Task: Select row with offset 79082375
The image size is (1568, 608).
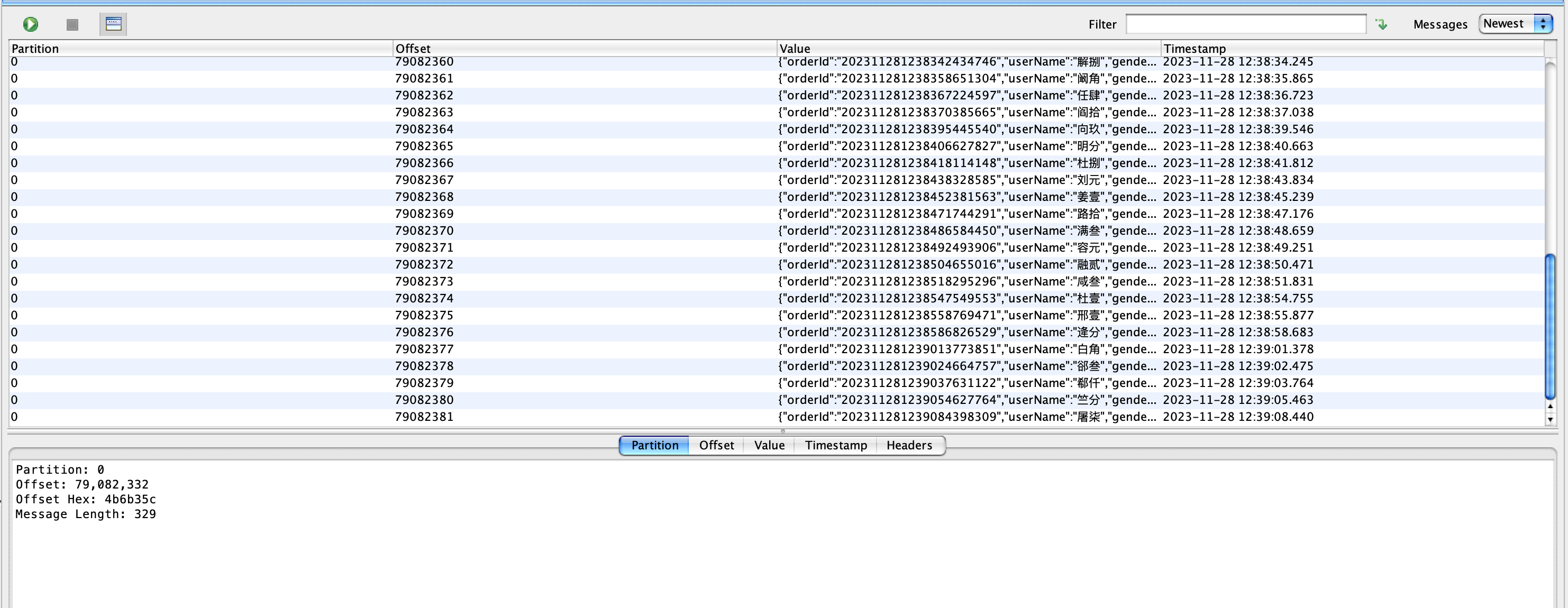Action: click(777, 315)
